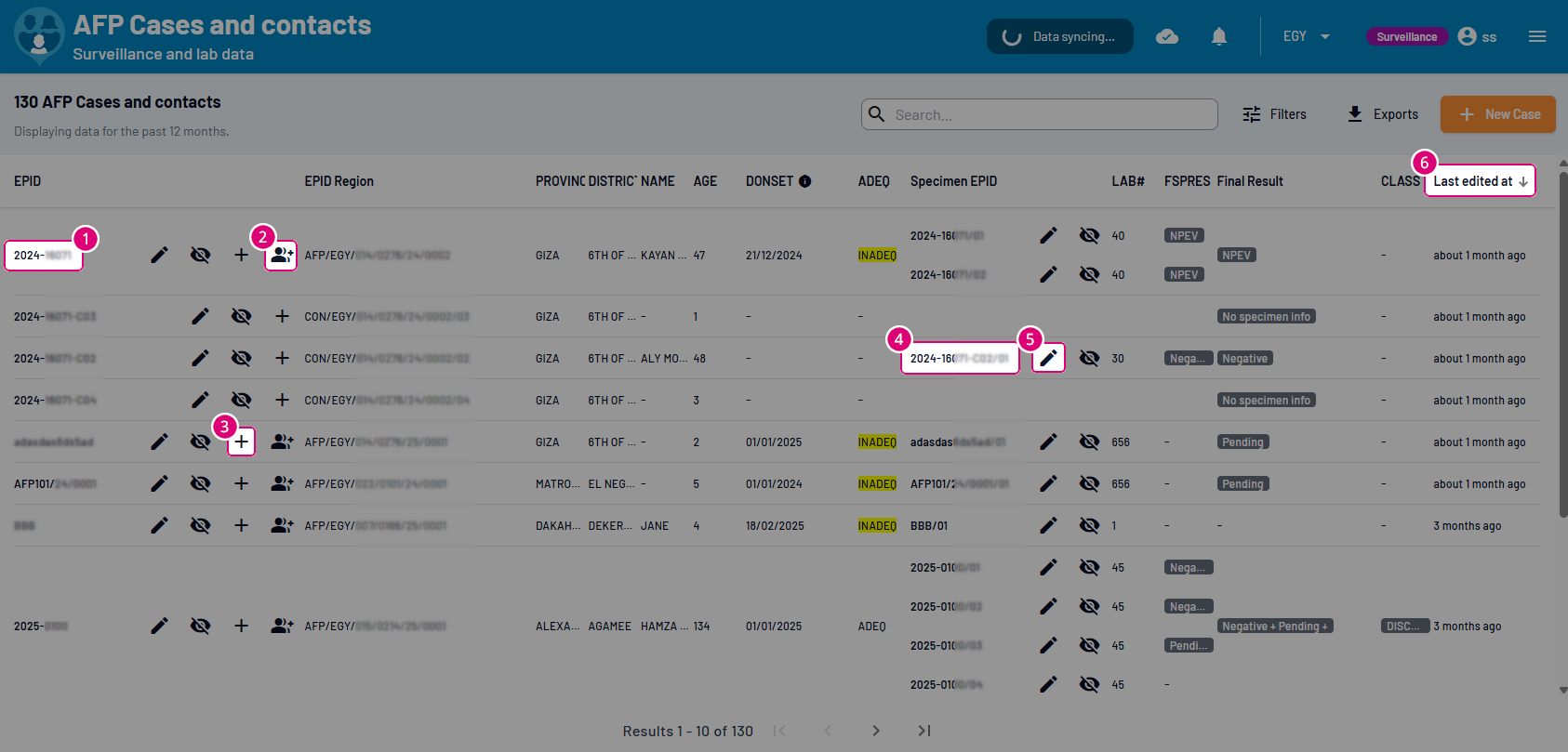Screen dimensions: 1568x752
Task: Sort by Last edited at column
Action: [x=1479, y=181]
